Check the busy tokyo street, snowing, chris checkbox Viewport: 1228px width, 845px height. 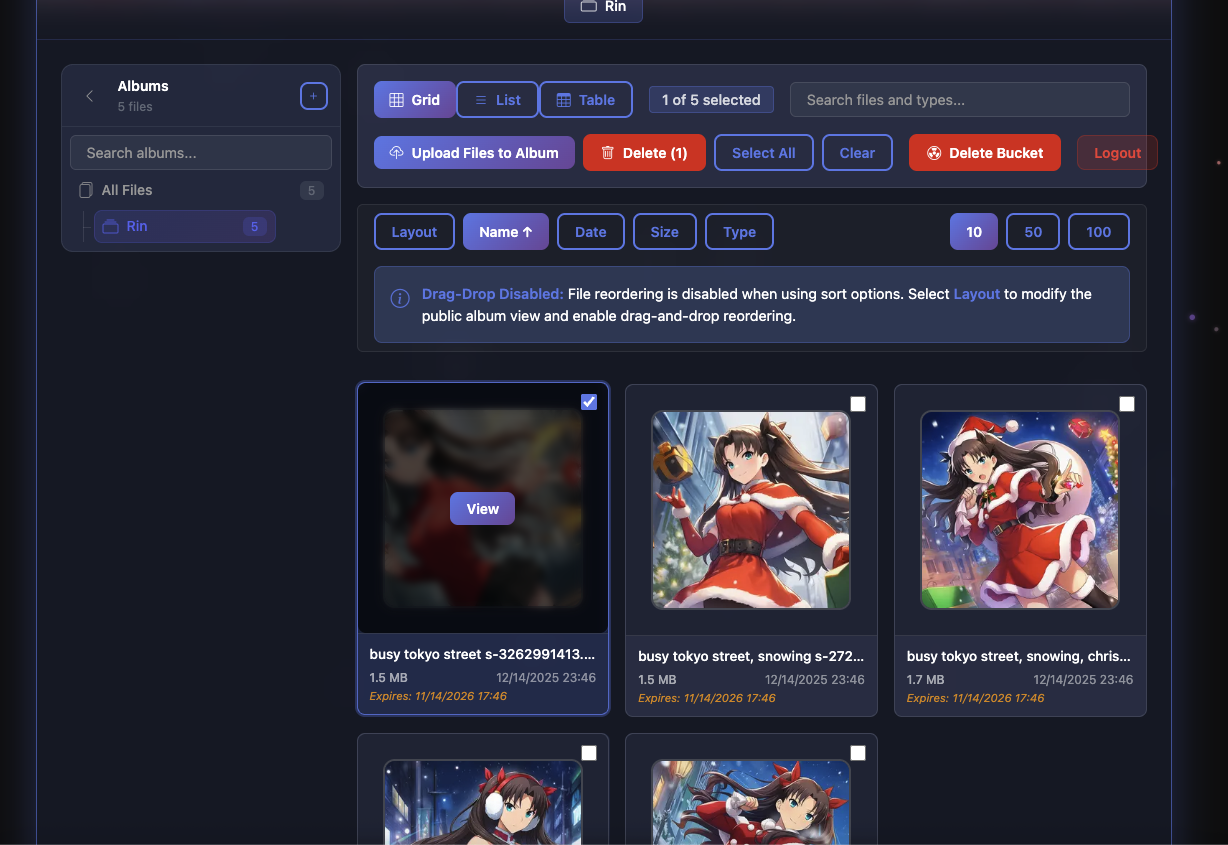(x=1127, y=404)
